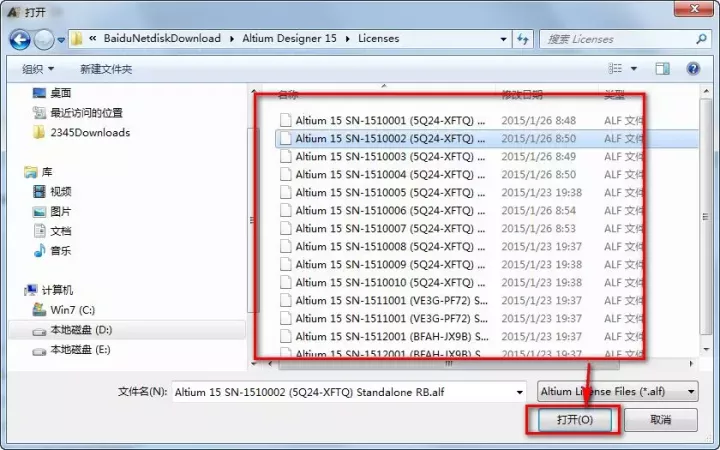Click the 搜索 Licenses search box
720x450 pixels.
tap(610, 39)
